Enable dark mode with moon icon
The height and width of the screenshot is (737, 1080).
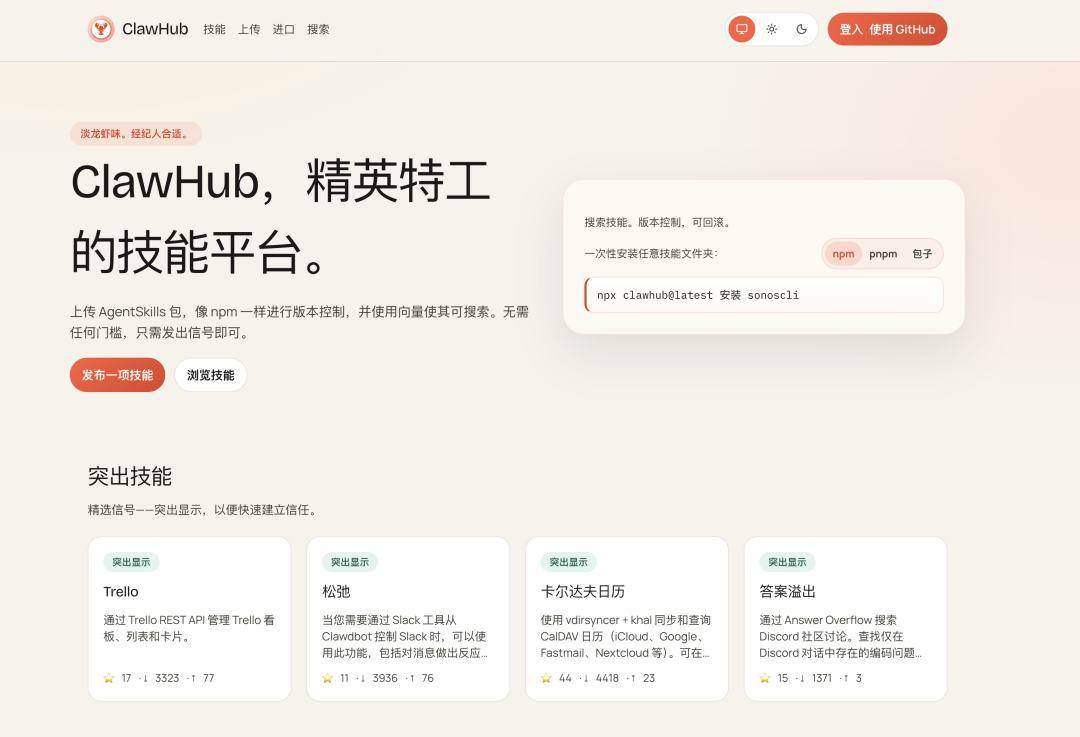click(x=801, y=29)
